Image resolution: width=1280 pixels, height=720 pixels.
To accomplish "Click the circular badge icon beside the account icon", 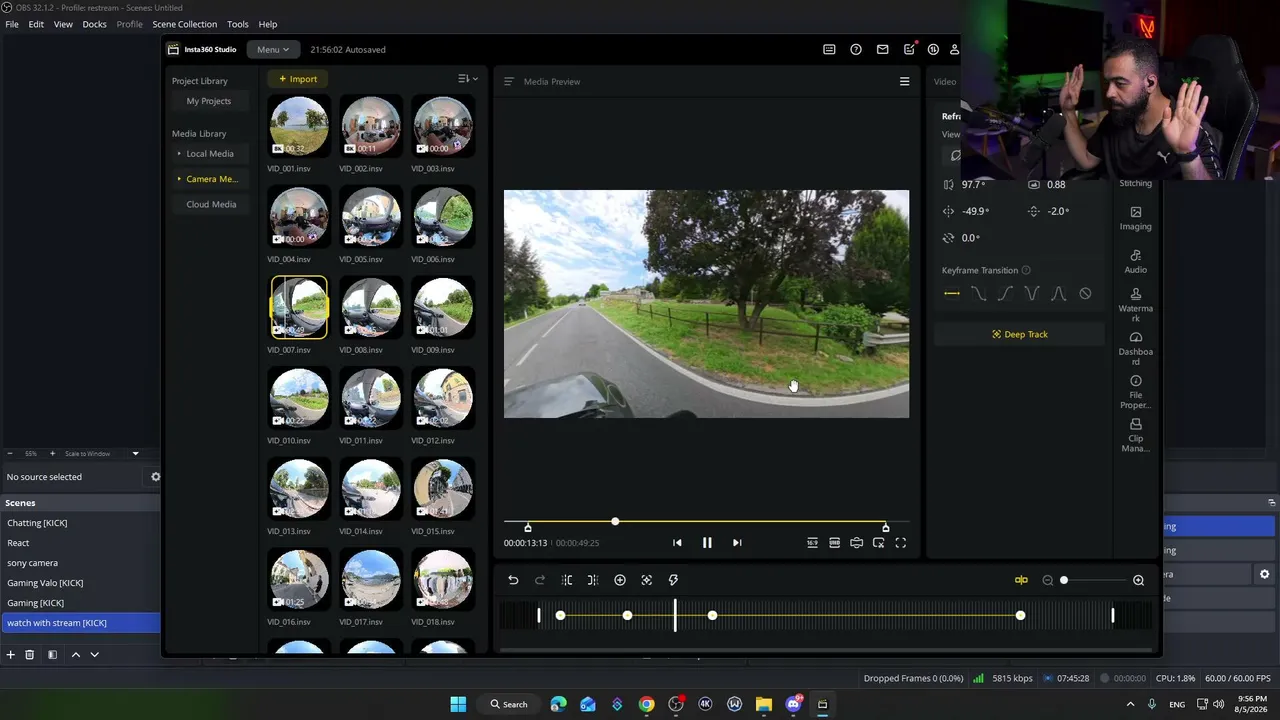I will (933, 49).
